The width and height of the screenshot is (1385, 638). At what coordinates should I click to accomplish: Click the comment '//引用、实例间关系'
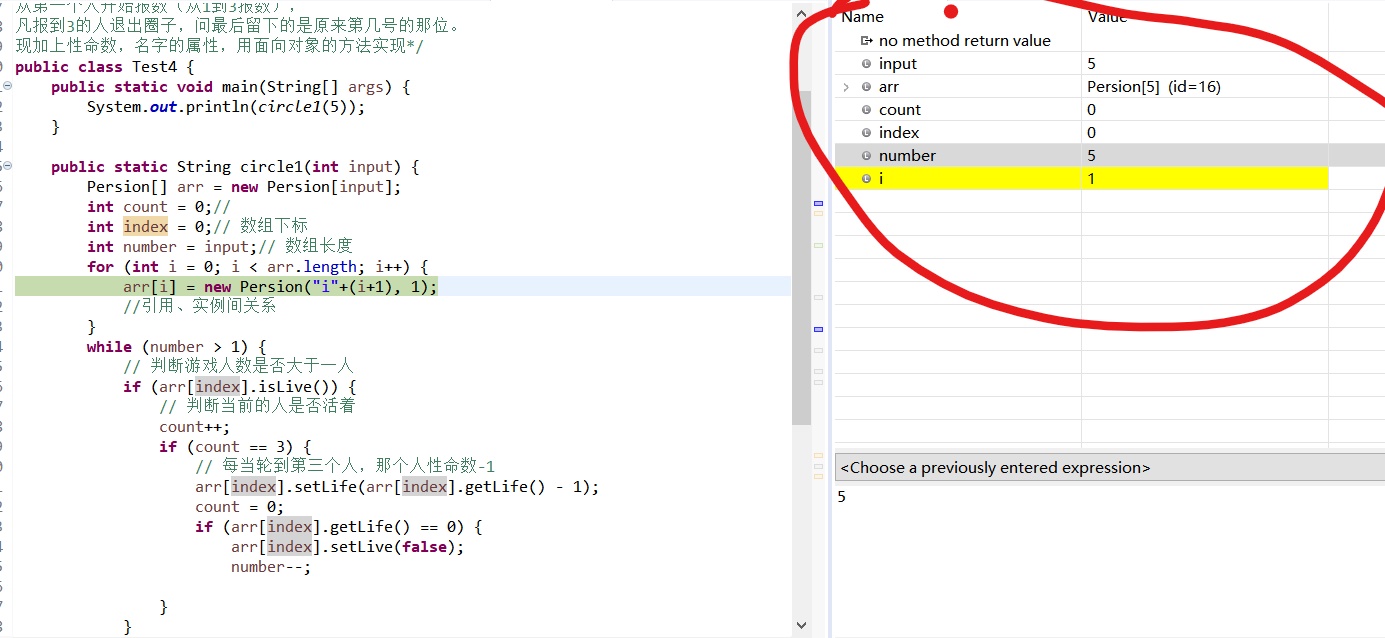pyautogui.click(x=199, y=306)
